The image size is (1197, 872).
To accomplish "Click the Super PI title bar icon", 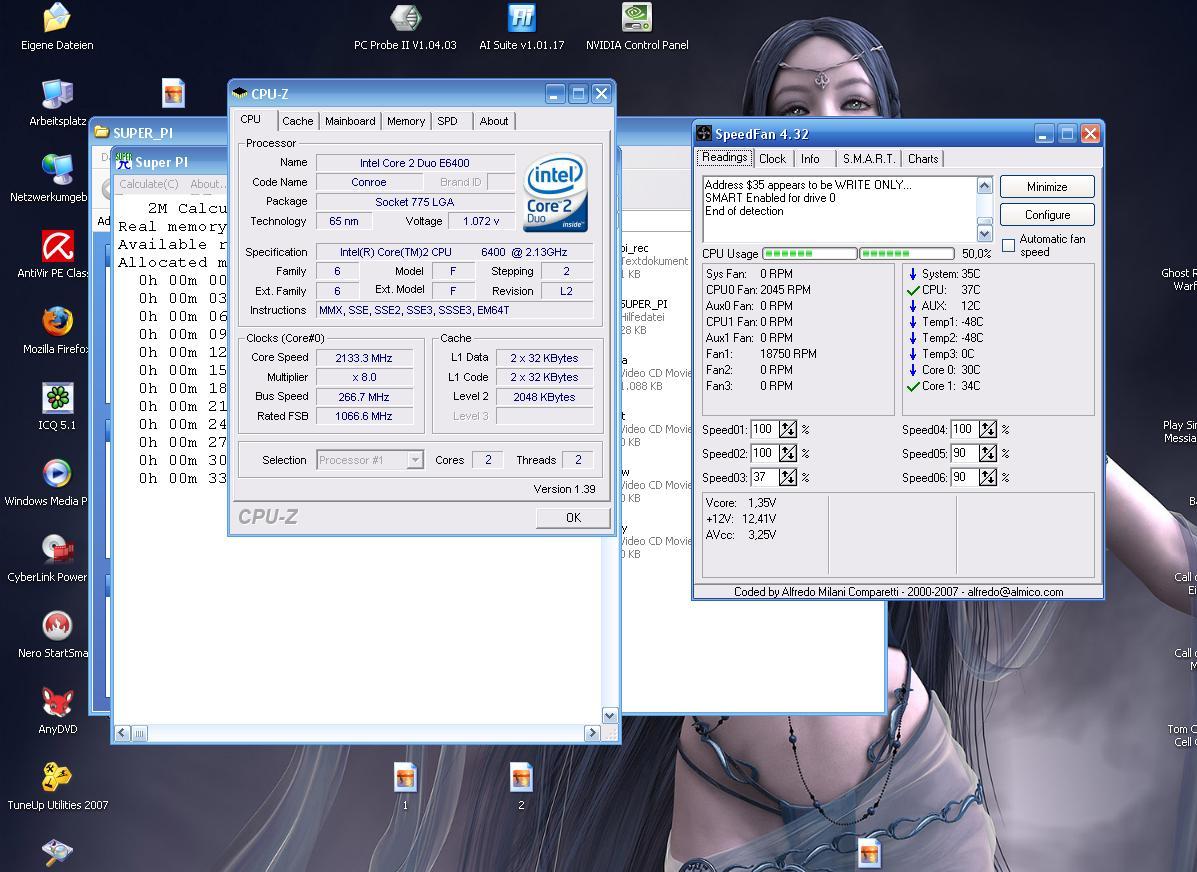I will tap(124, 161).
